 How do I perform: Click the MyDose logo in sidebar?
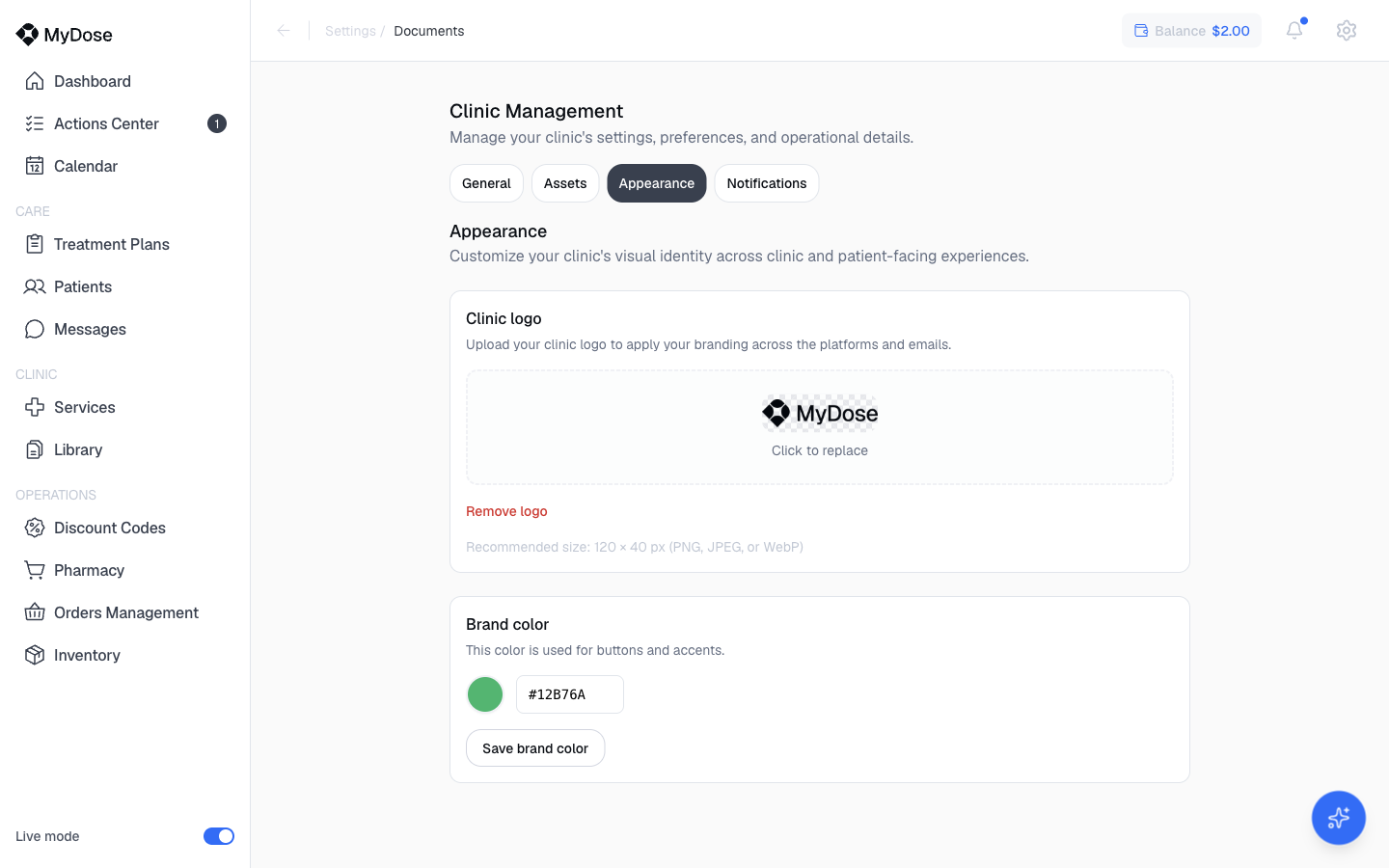64,35
